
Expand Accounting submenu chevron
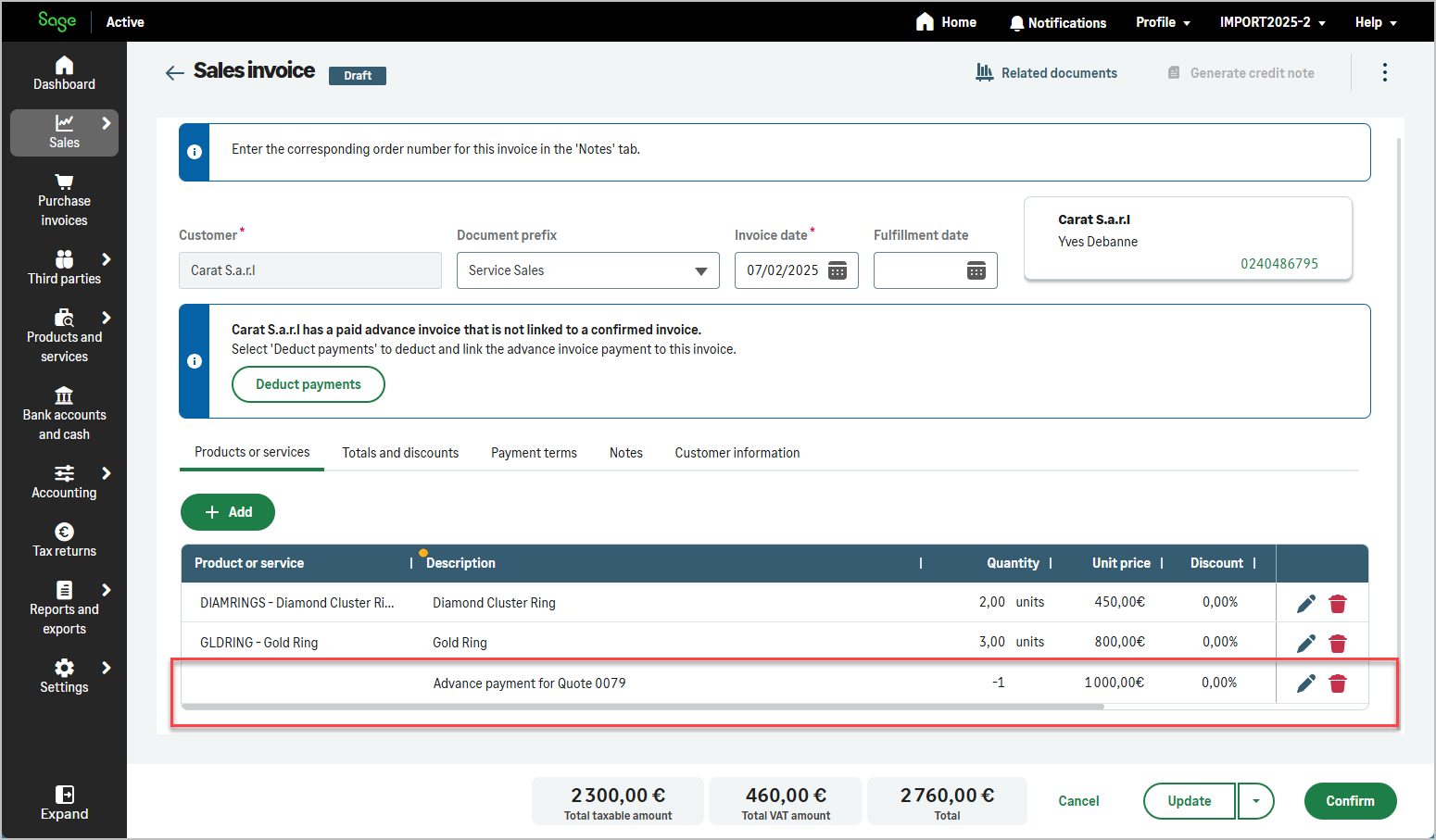[107, 473]
